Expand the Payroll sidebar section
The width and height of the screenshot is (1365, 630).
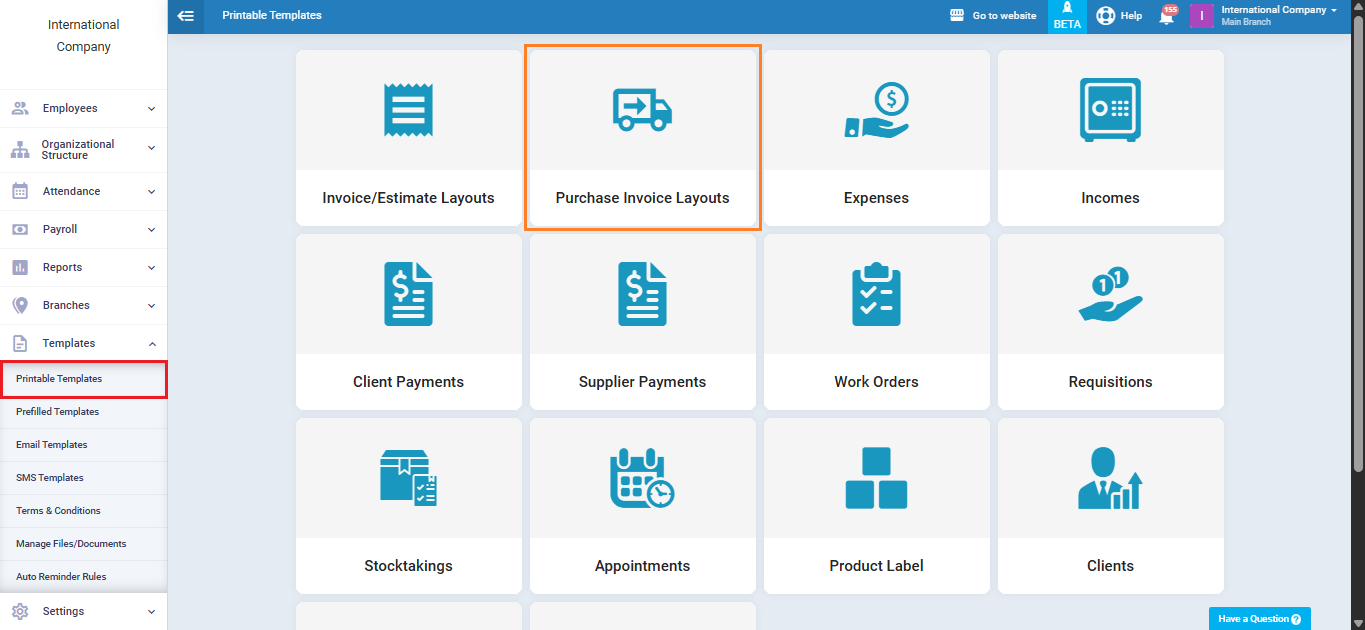point(84,229)
